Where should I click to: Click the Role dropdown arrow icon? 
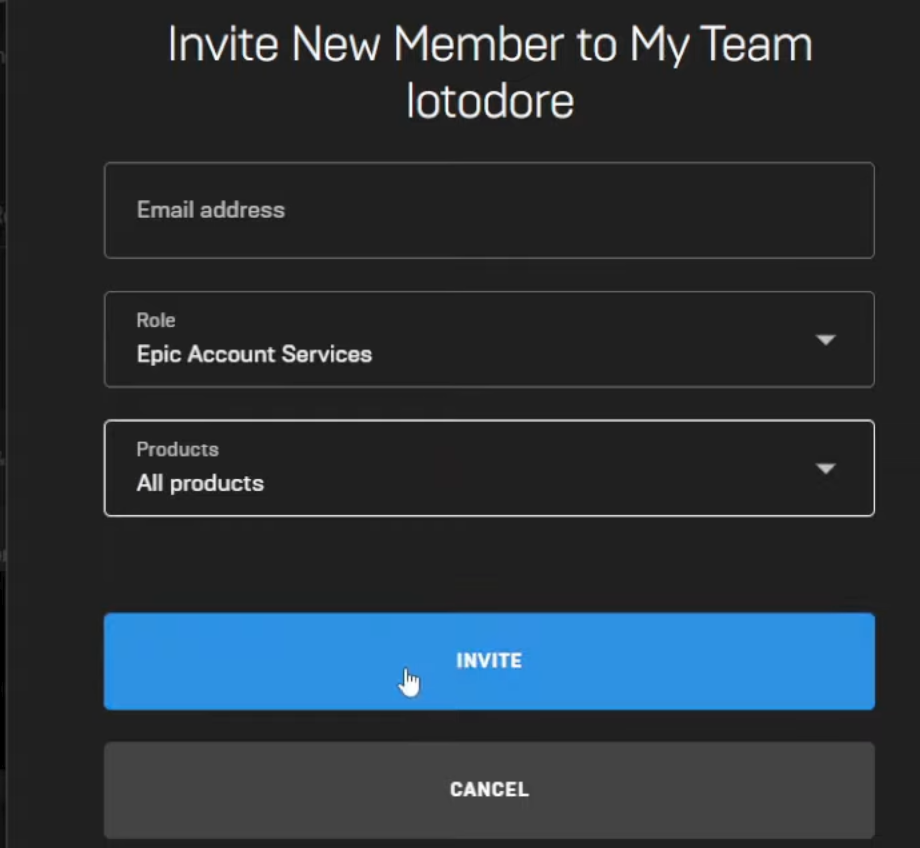(x=825, y=340)
